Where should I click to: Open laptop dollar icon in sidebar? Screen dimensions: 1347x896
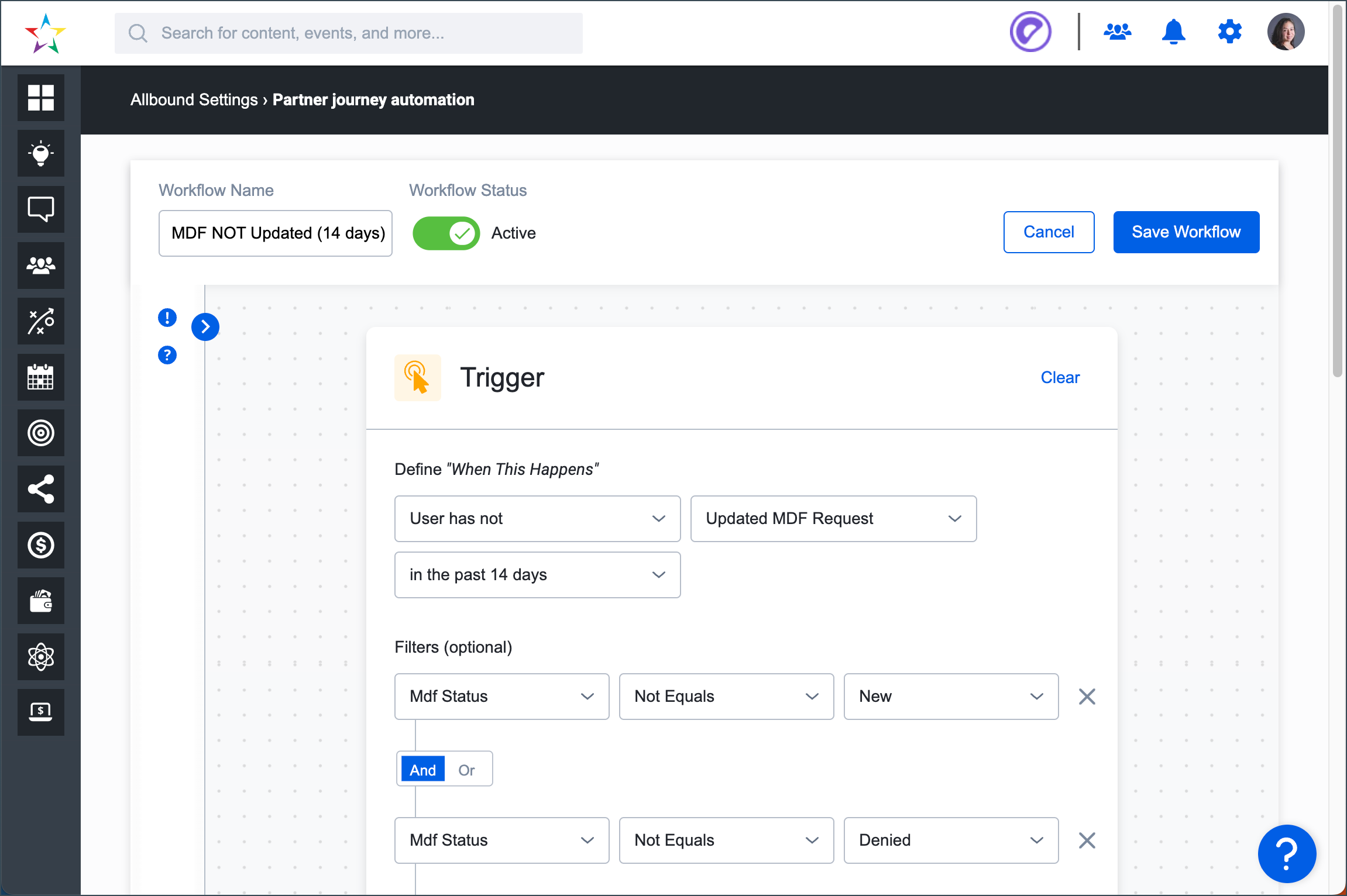point(41,712)
